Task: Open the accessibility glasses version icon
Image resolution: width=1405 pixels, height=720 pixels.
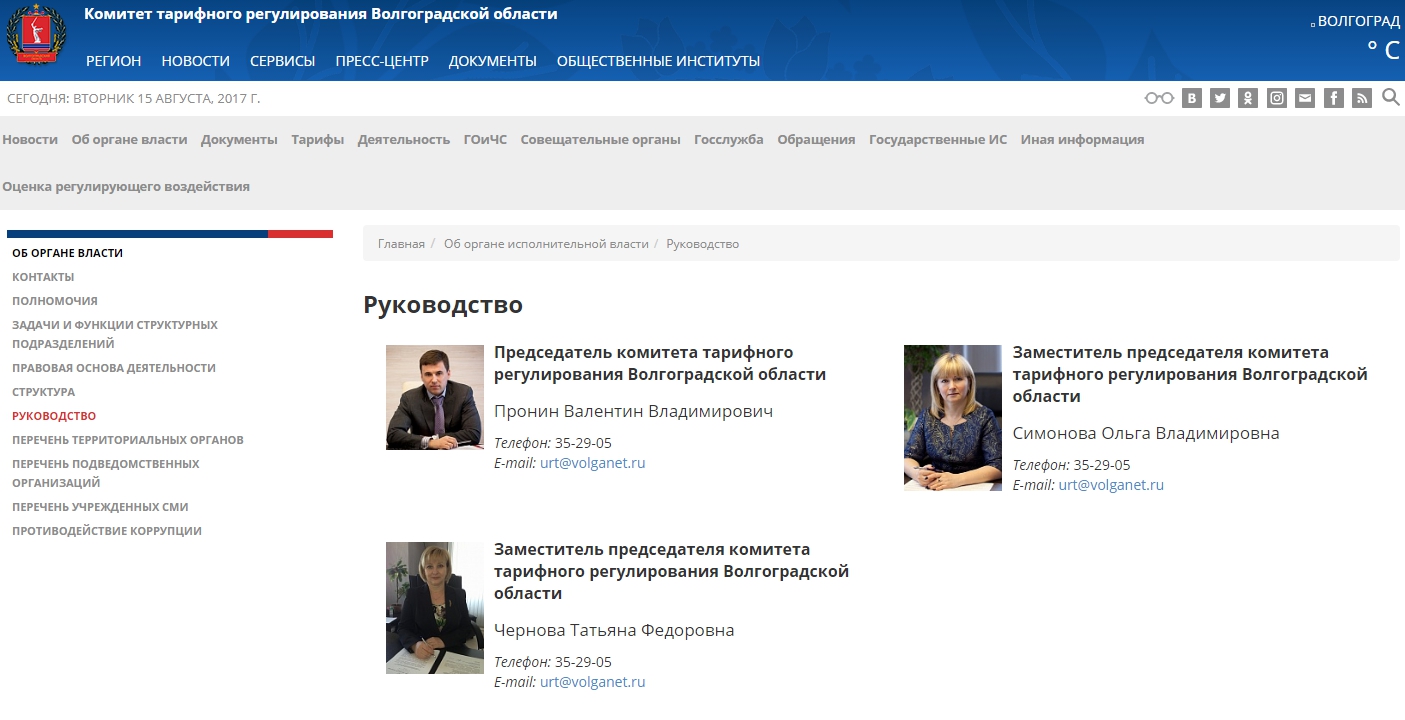Action: (1159, 98)
